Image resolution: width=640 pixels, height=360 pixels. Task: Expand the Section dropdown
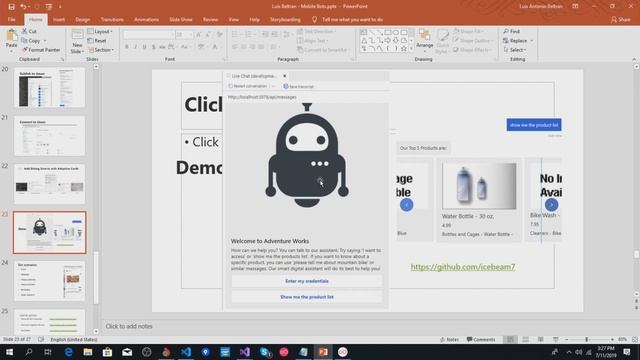coord(101,50)
